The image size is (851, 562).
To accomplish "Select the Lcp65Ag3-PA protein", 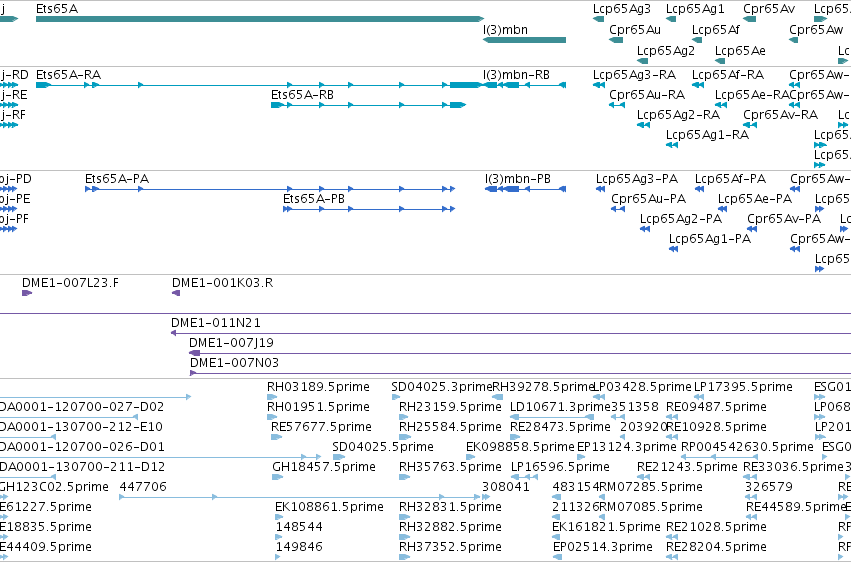I will pyautogui.click(x=600, y=189).
